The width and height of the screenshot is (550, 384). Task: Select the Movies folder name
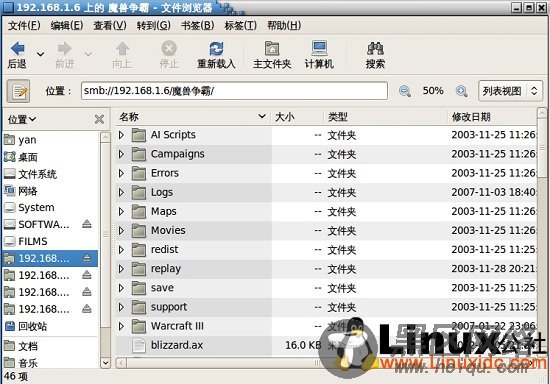[x=168, y=230]
